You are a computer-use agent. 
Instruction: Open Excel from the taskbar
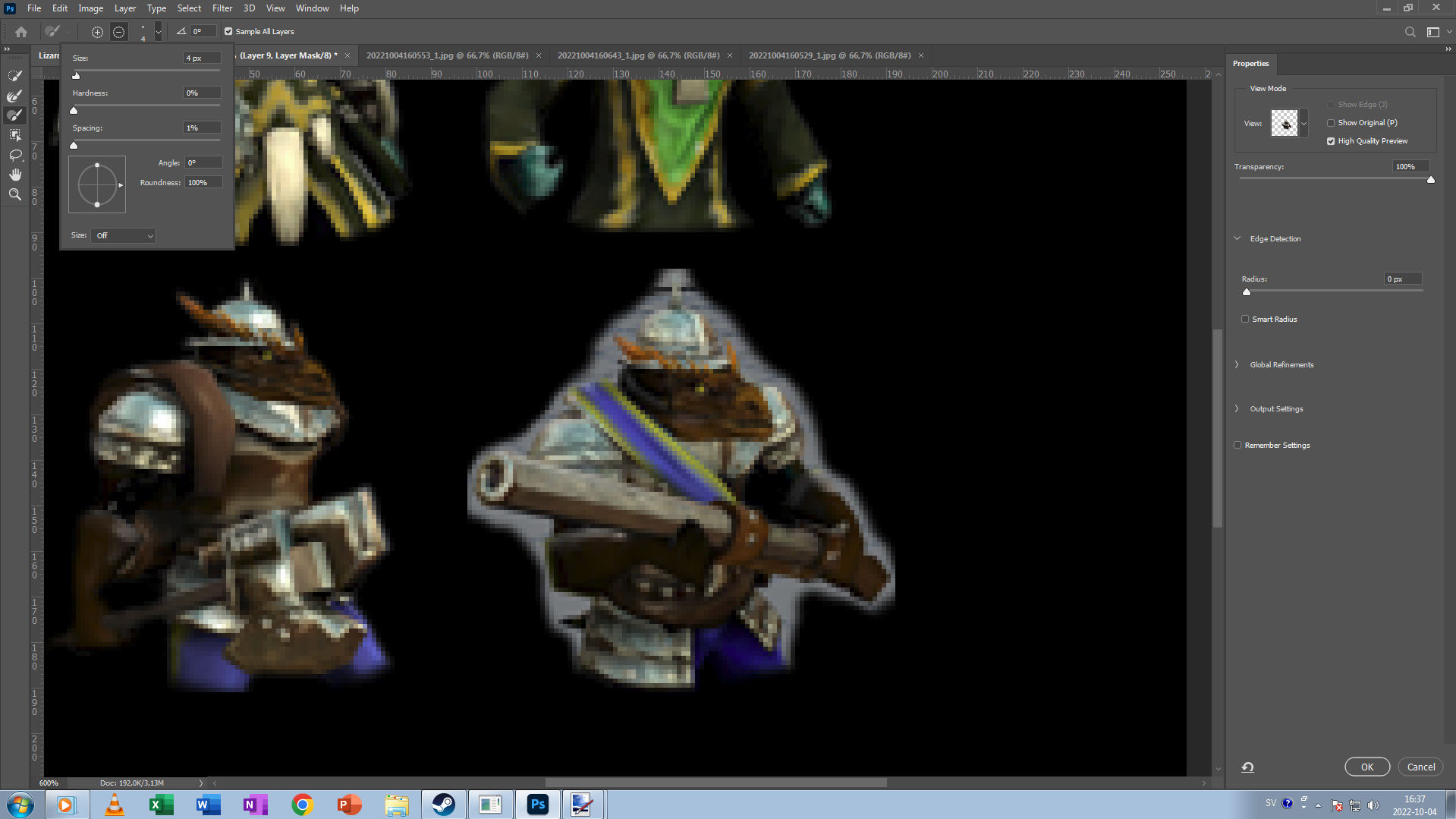click(161, 805)
